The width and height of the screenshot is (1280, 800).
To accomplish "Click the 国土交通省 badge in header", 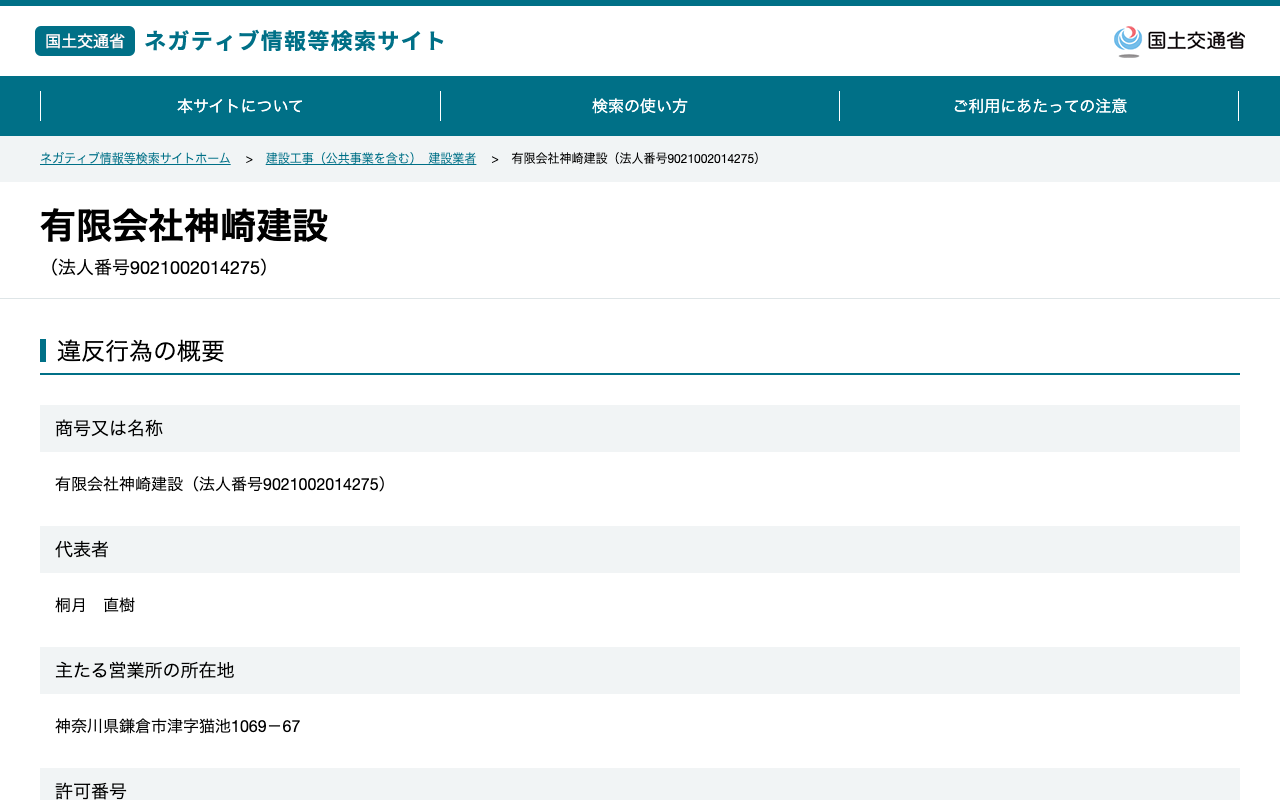I will (85, 41).
